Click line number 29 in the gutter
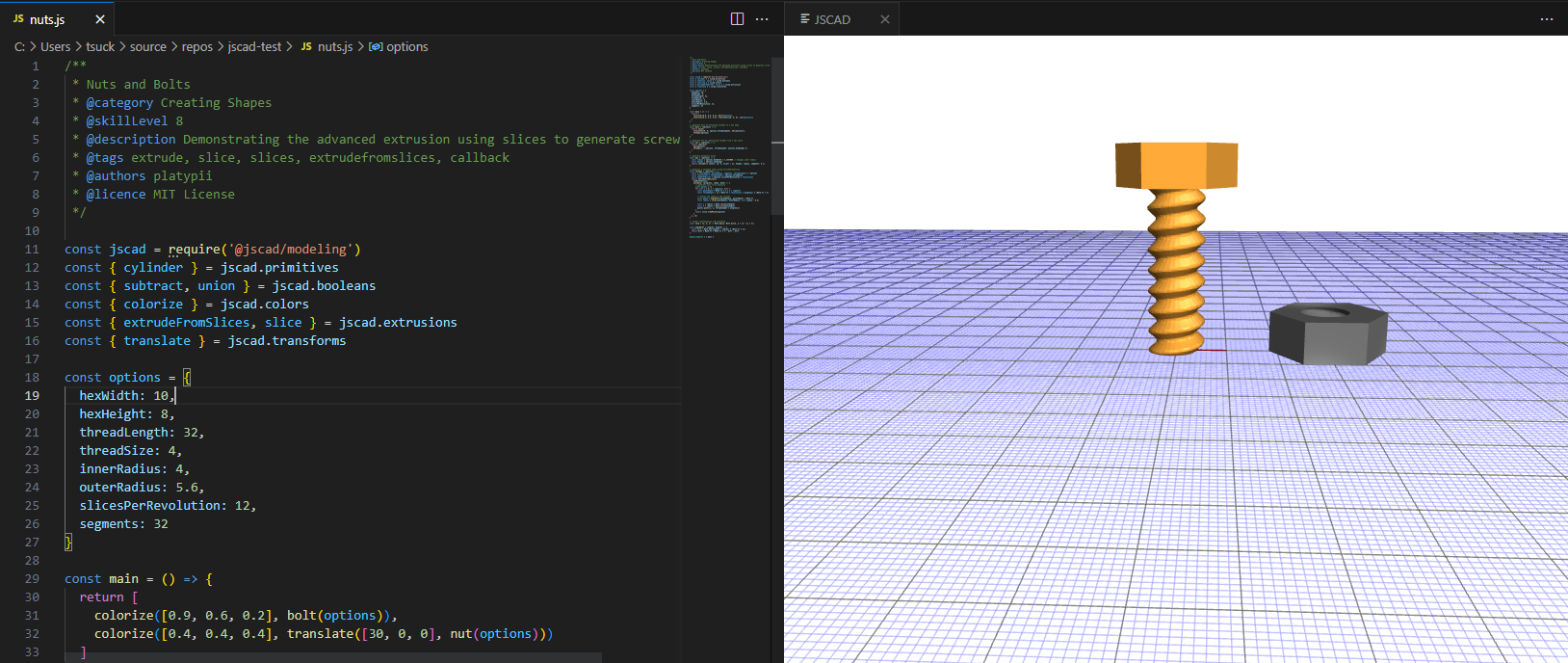Viewport: 1568px width, 663px height. coord(32,578)
